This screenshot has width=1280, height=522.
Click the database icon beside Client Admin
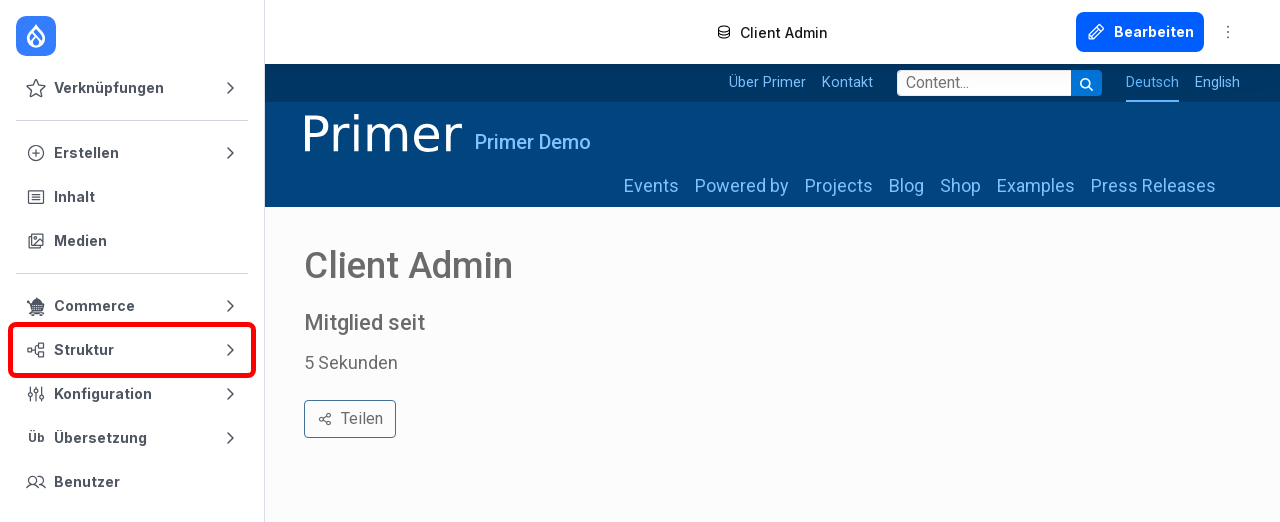724,33
